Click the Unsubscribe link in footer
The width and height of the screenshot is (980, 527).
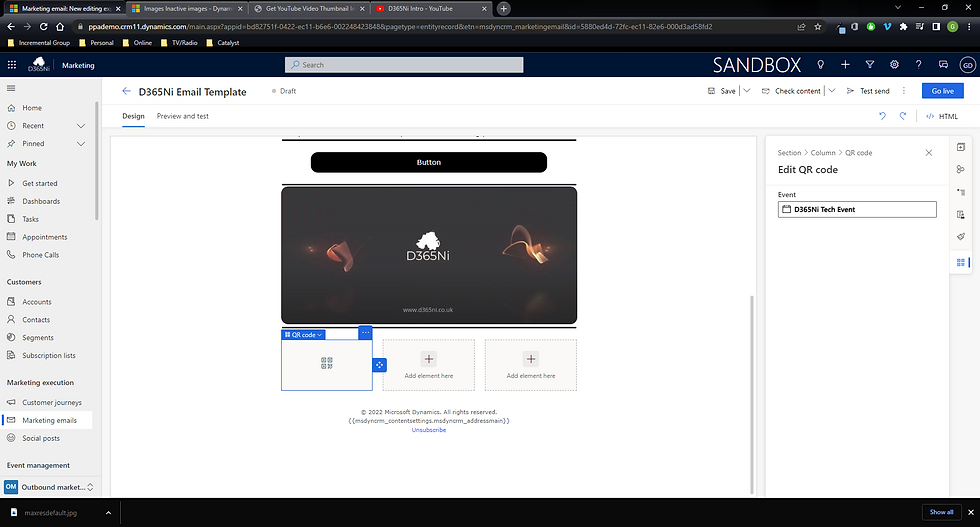(x=429, y=430)
